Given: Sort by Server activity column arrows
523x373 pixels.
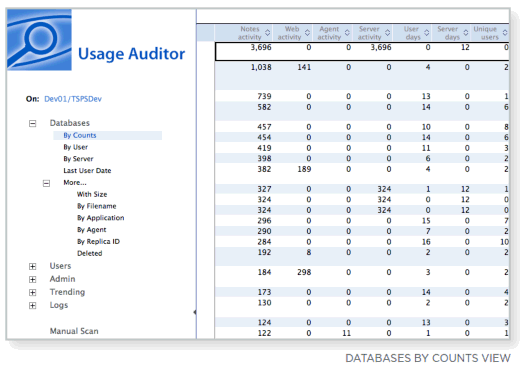Looking at the screenshot, I should [x=387, y=33].
